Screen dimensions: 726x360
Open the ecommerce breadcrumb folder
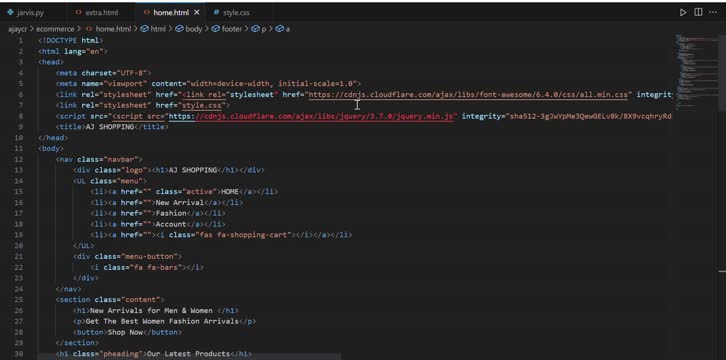[x=55, y=29]
